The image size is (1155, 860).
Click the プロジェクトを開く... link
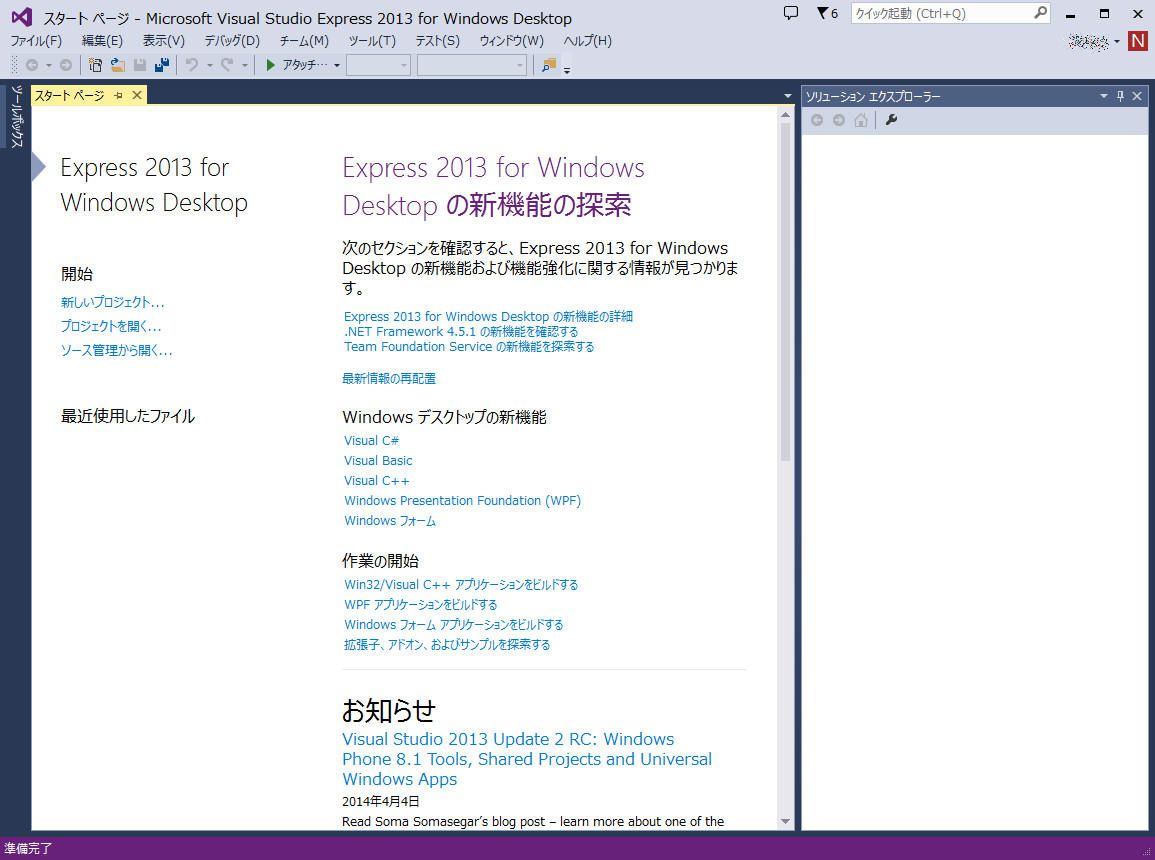click(110, 325)
